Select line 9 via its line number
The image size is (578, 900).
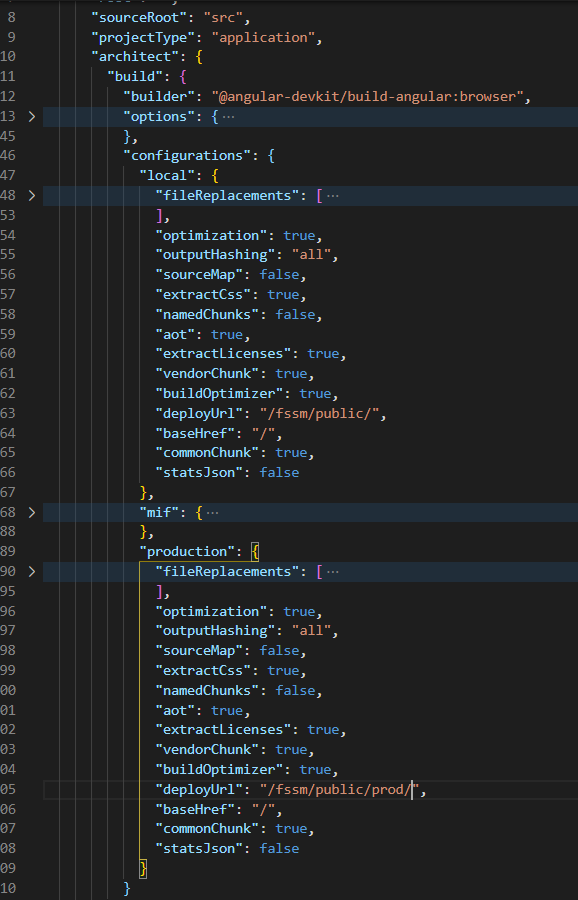pos(11,38)
